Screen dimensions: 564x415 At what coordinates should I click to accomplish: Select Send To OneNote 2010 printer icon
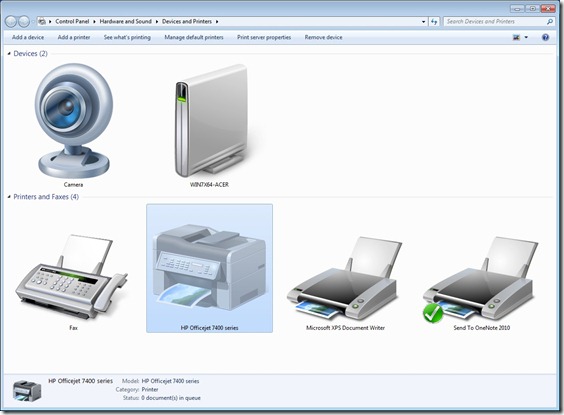pos(481,279)
